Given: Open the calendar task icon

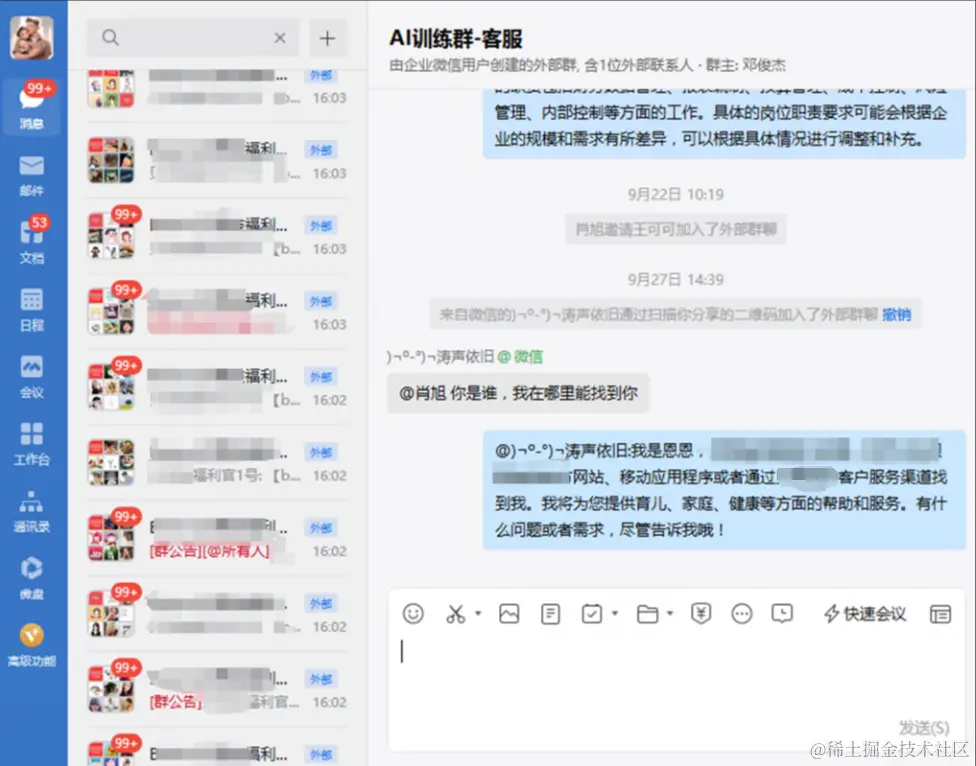Looking at the screenshot, I should [x=591, y=614].
